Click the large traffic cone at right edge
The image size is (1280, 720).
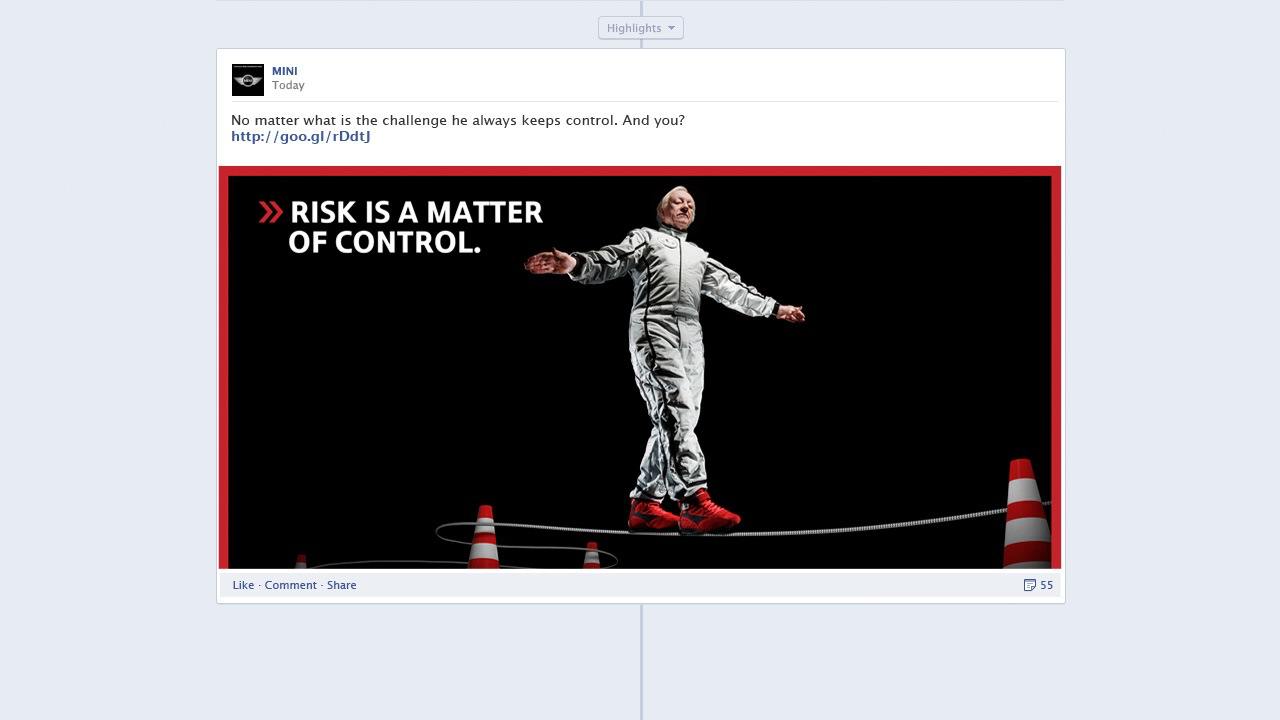click(1026, 514)
